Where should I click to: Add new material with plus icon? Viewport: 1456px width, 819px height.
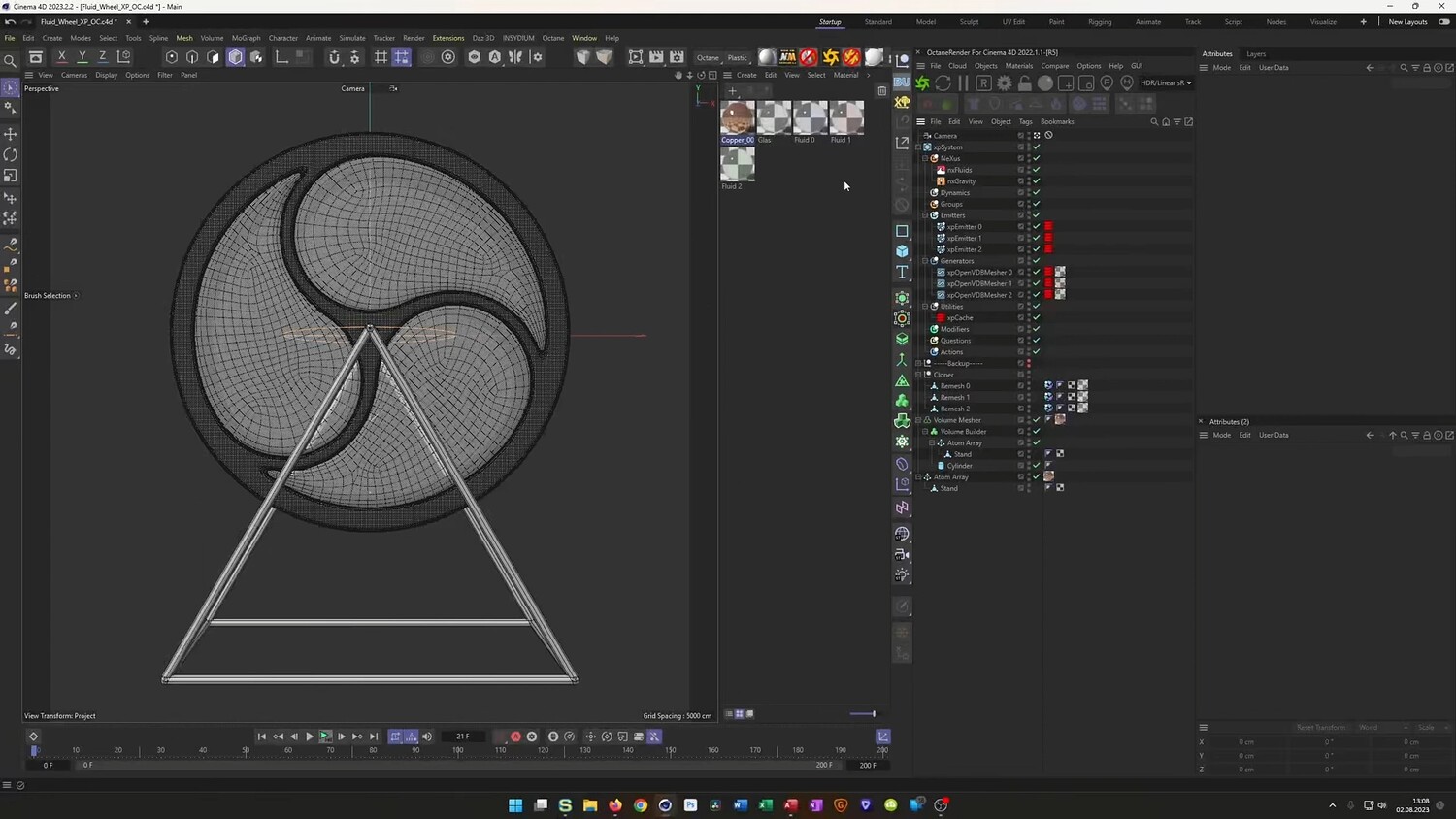[x=733, y=91]
